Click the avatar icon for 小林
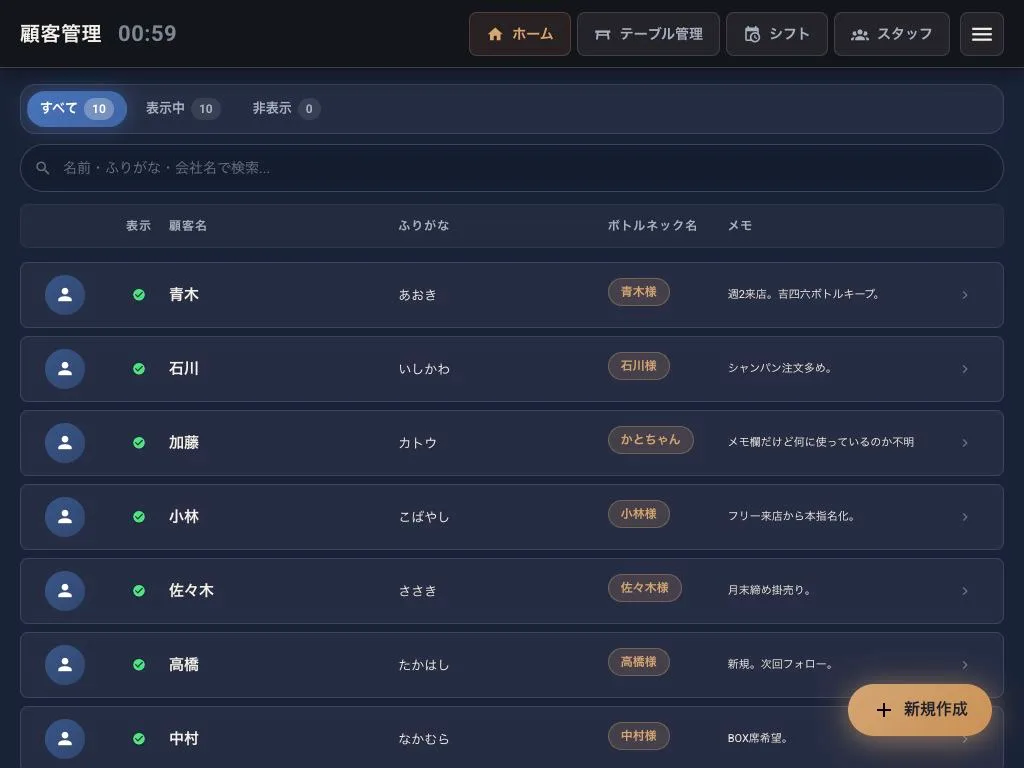The height and width of the screenshot is (768, 1024). click(65, 517)
